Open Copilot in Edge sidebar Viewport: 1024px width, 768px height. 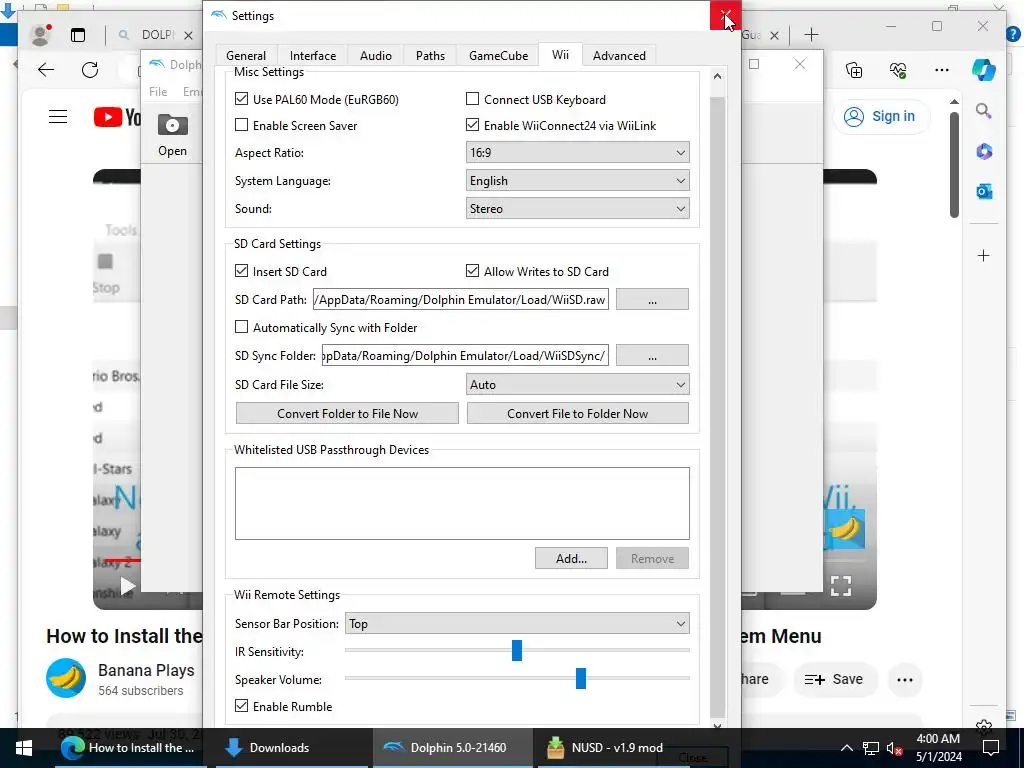[x=984, y=70]
